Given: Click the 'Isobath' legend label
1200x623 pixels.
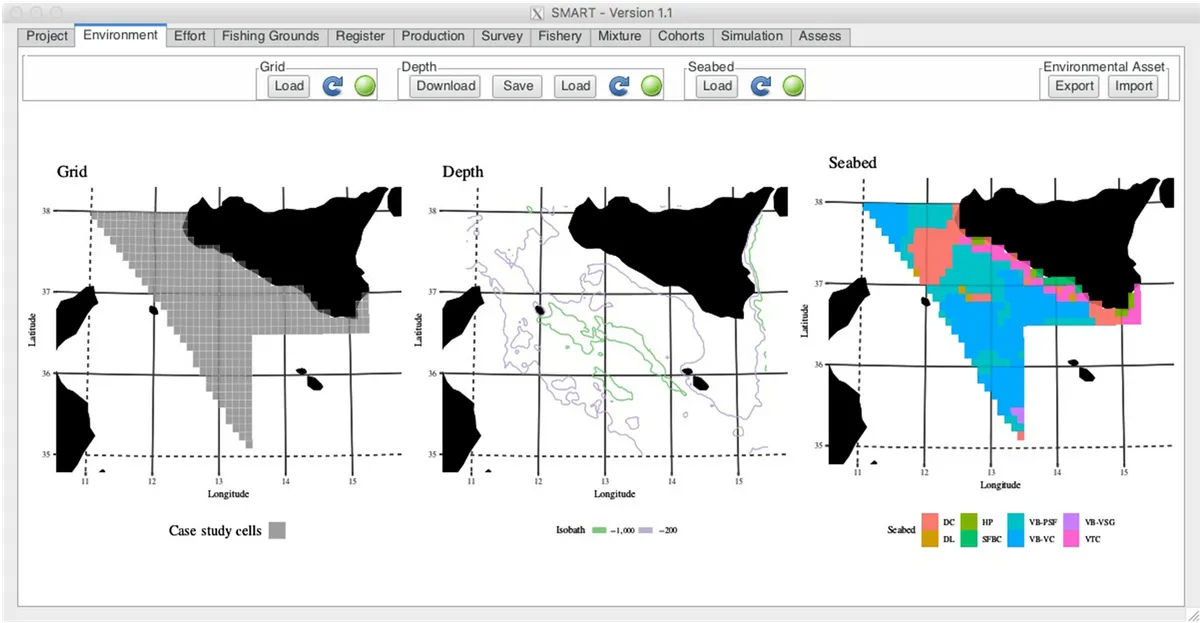Looking at the screenshot, I should coord(570,530).
